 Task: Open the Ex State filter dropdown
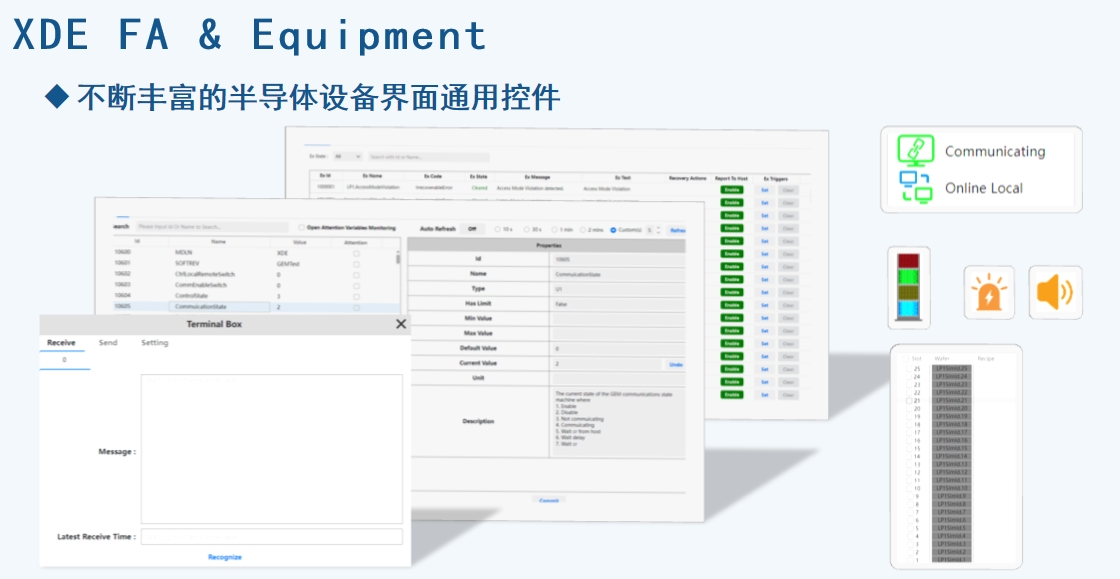348,157
